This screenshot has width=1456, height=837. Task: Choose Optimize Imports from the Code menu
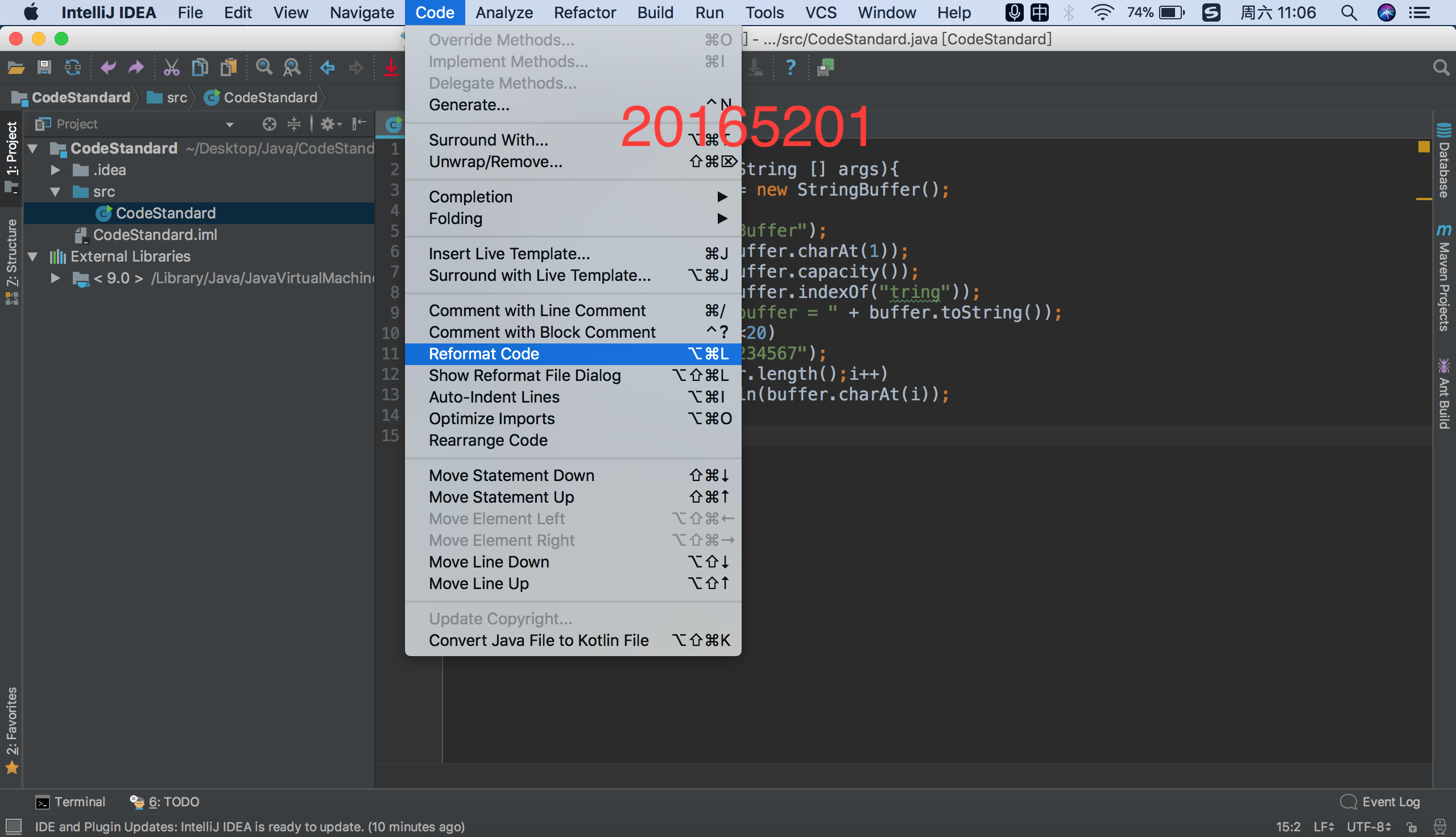(491, 419)
